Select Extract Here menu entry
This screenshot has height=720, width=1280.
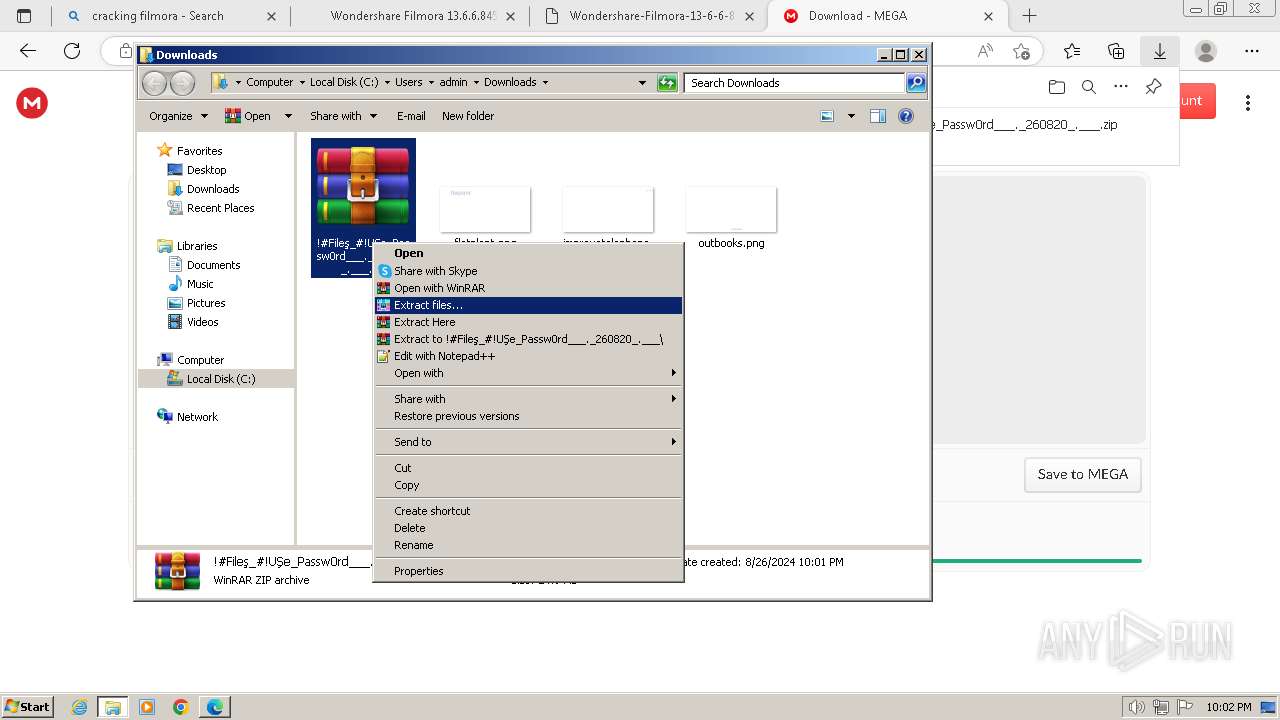pos(528,322)
